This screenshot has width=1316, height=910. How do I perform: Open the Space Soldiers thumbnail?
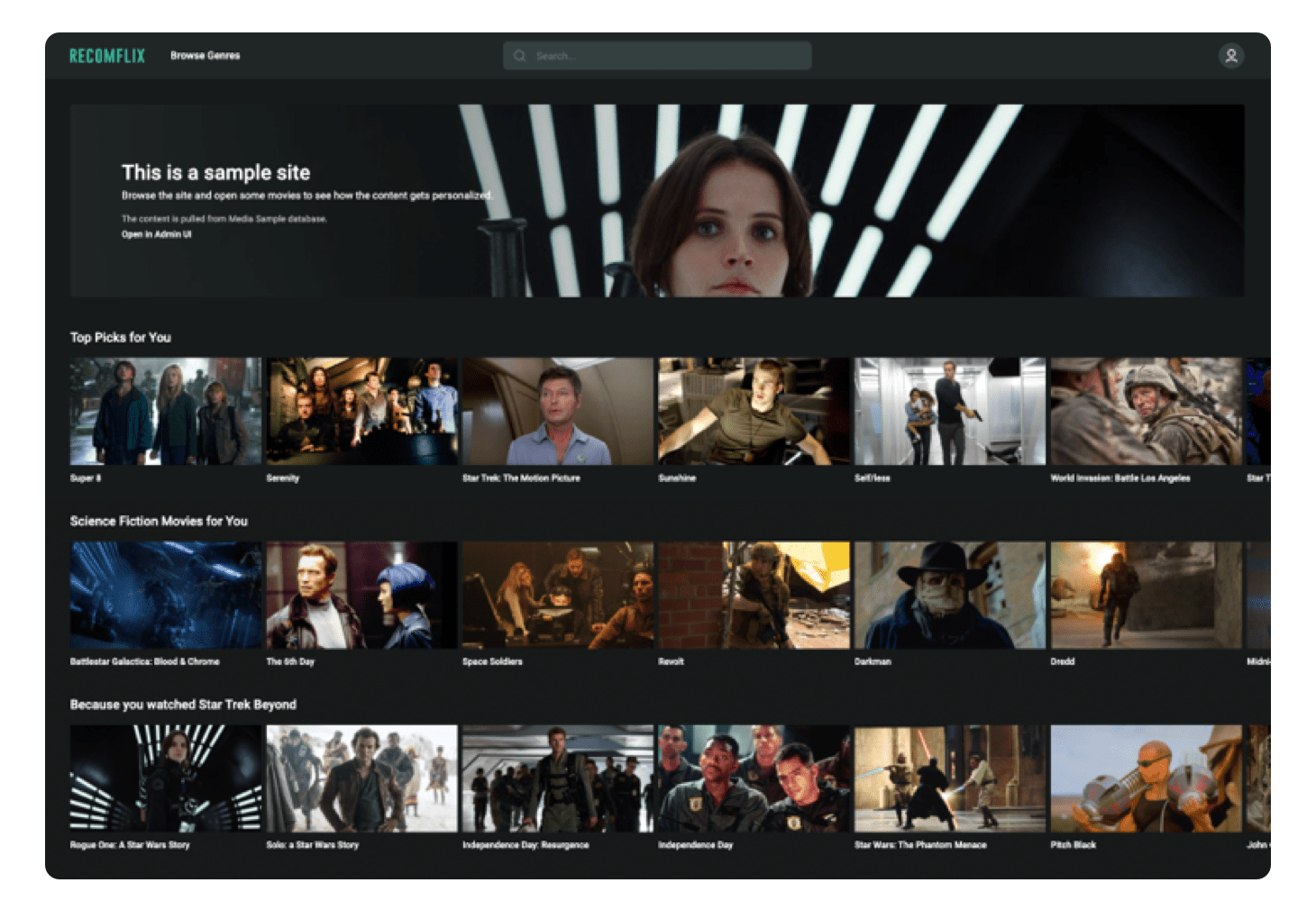(558, 596)
